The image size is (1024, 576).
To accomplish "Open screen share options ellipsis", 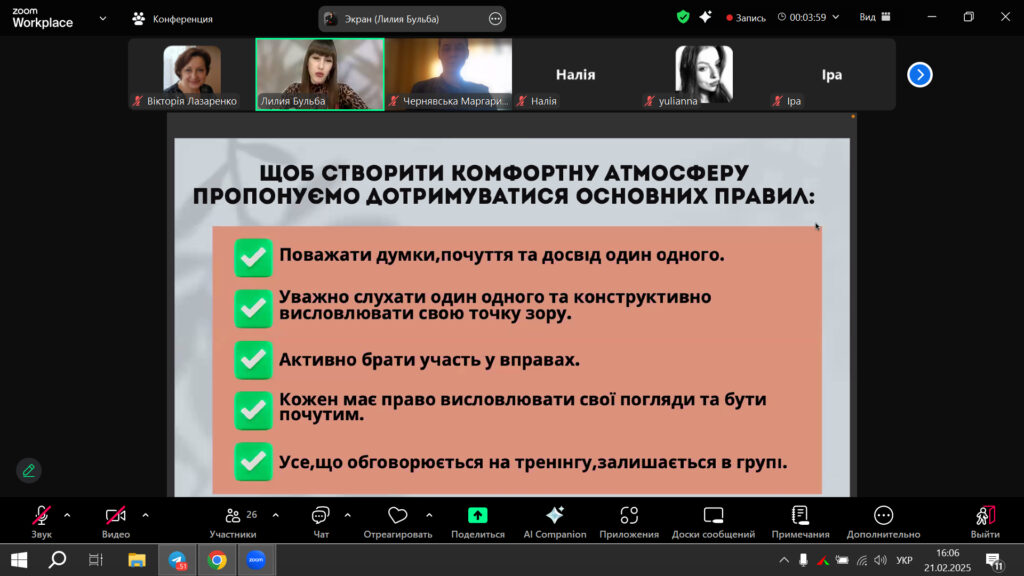I will [495, 19].
